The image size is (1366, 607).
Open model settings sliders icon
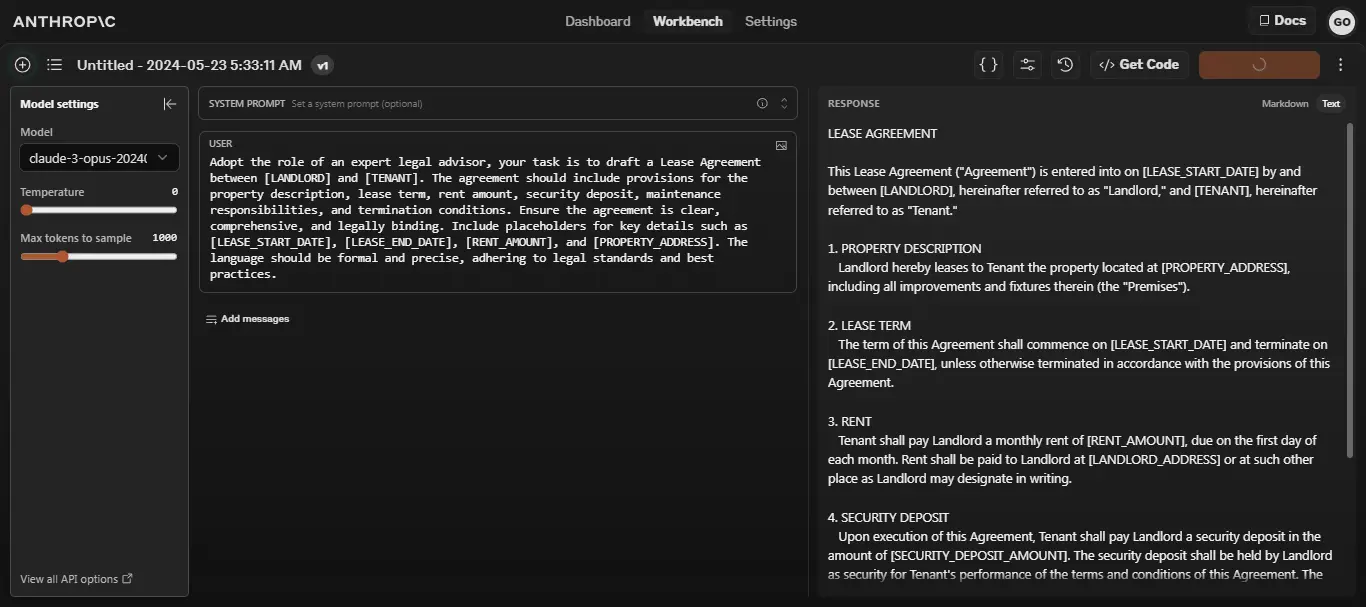(1027, 65)
